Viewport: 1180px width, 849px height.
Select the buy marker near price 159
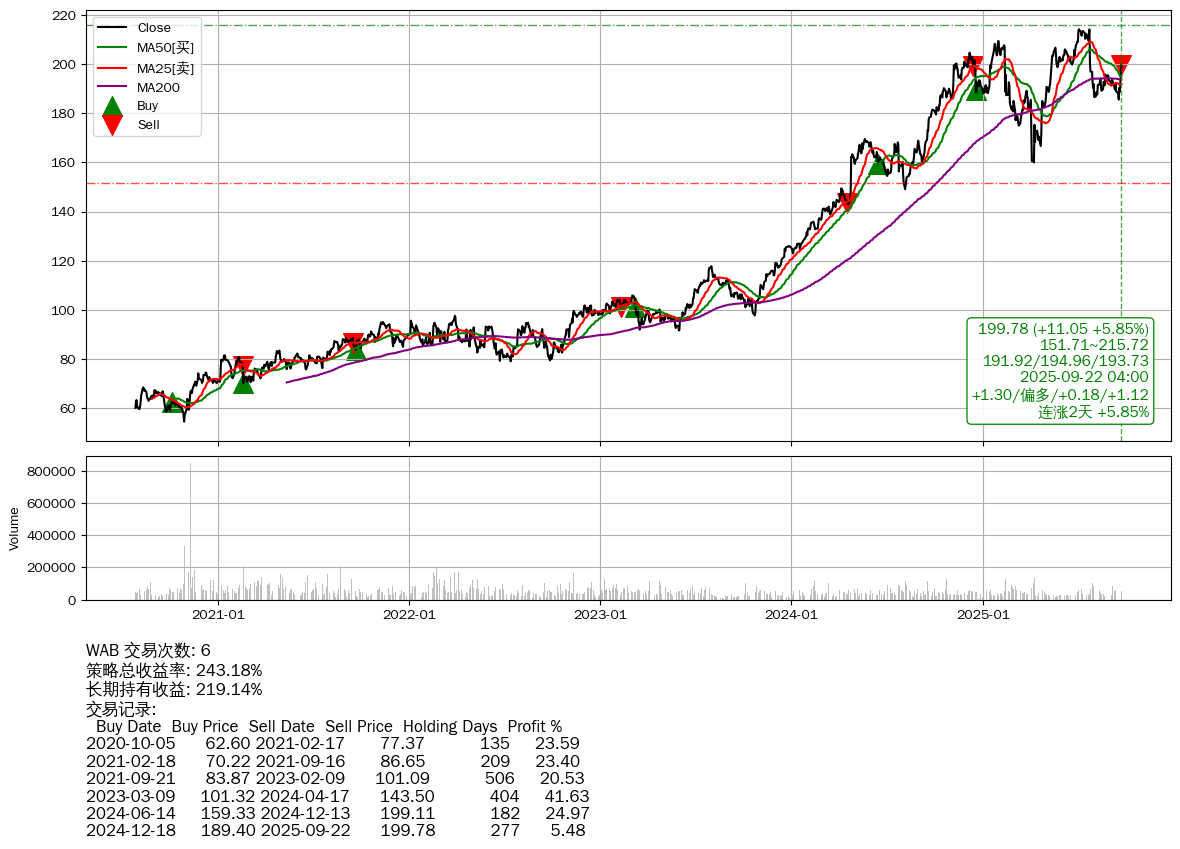(x=878, y=165)
